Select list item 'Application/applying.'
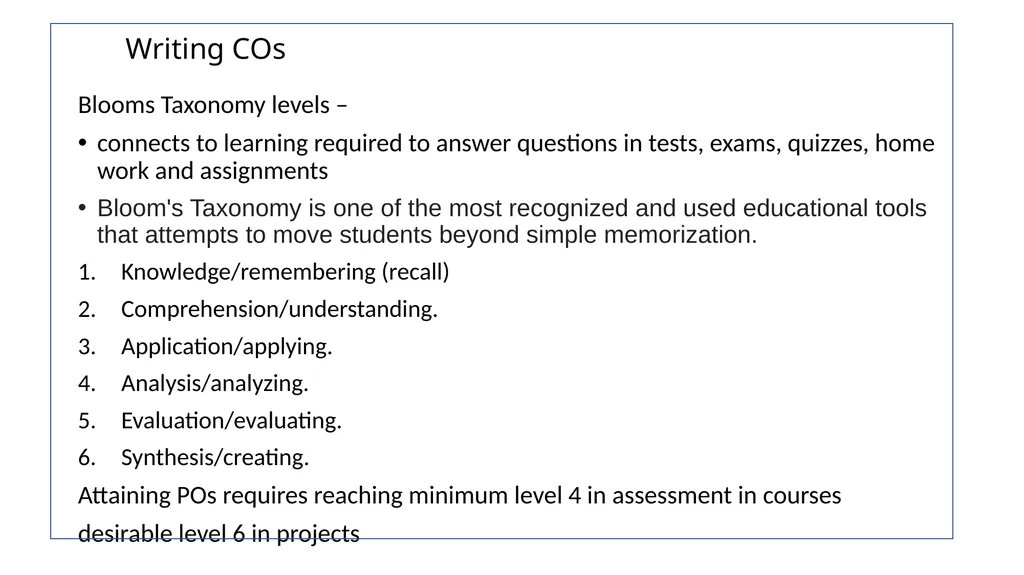This screenshot has height=575, width=1024. coord(226,346)
